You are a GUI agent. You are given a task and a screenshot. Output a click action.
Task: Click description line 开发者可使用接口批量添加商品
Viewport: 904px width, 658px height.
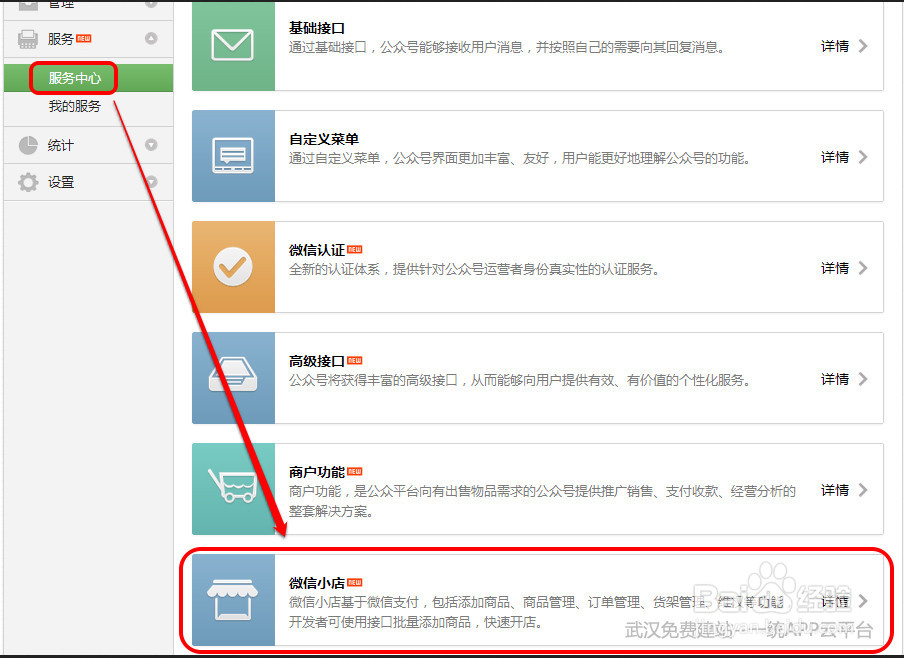tap(415, 622)
